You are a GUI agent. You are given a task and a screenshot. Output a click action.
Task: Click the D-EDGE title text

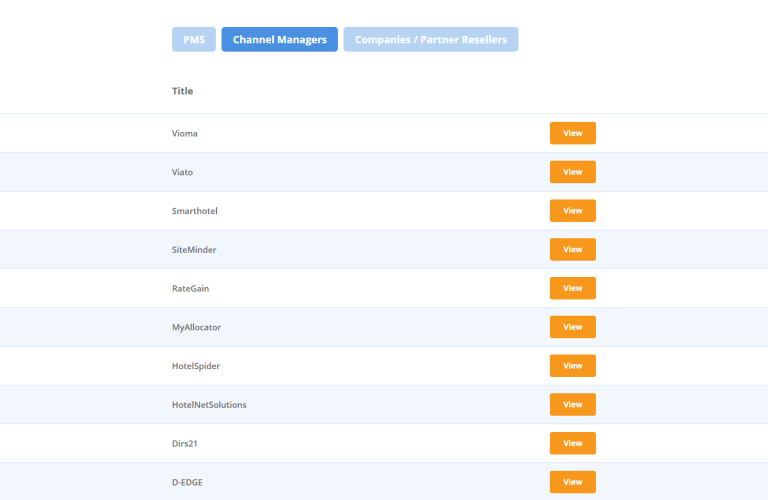(187, 482)
